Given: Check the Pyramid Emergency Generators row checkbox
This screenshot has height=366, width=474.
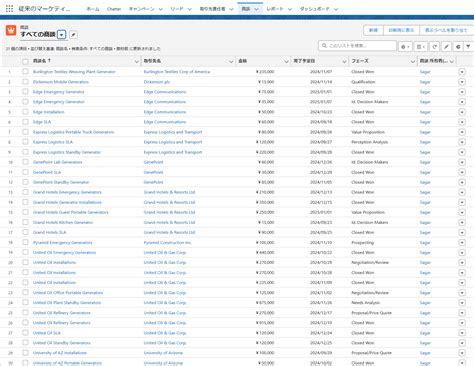Looking at the screenshot, I should (x=25, y=242).
